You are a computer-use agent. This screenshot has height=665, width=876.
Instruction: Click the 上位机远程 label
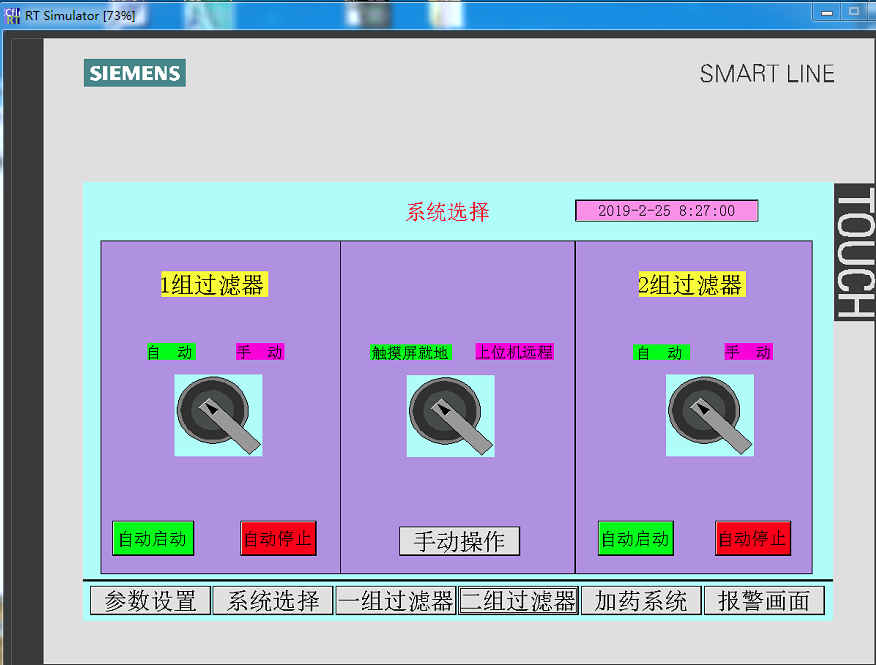click(515, 352)
